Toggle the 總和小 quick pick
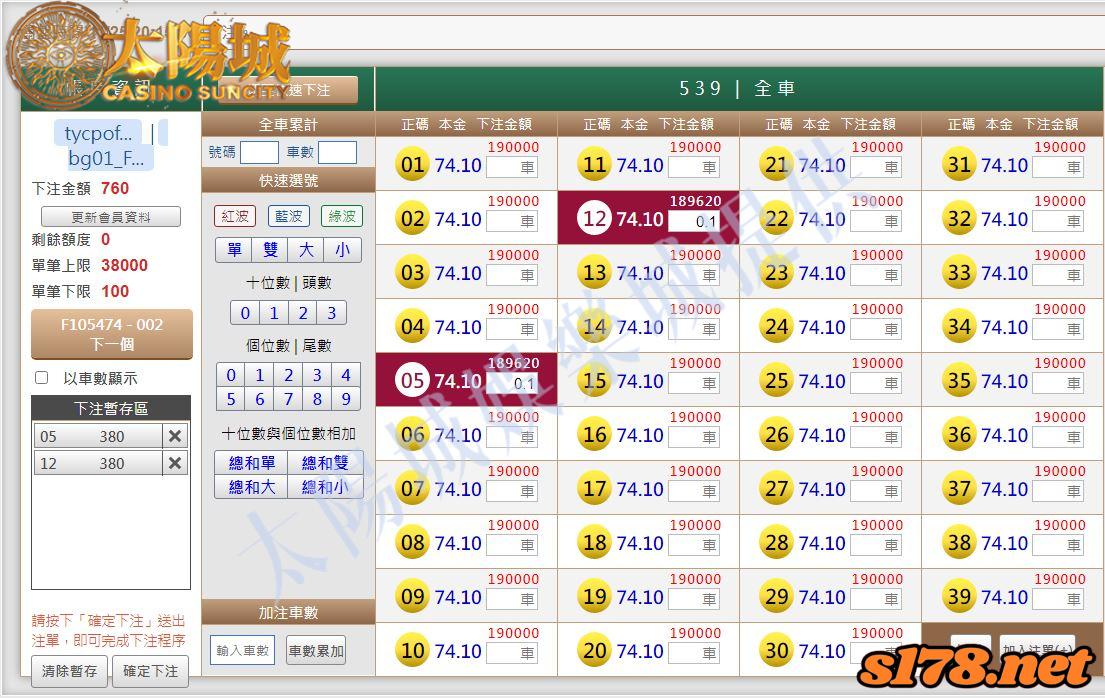 click(x=325, y=486)
